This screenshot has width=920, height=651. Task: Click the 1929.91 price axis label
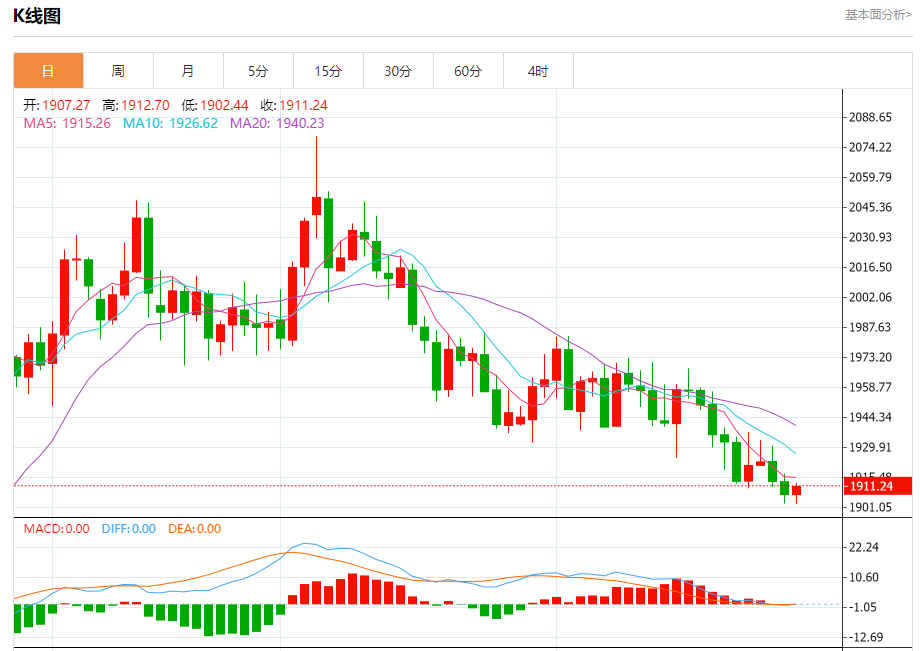[x=870, y=447]
